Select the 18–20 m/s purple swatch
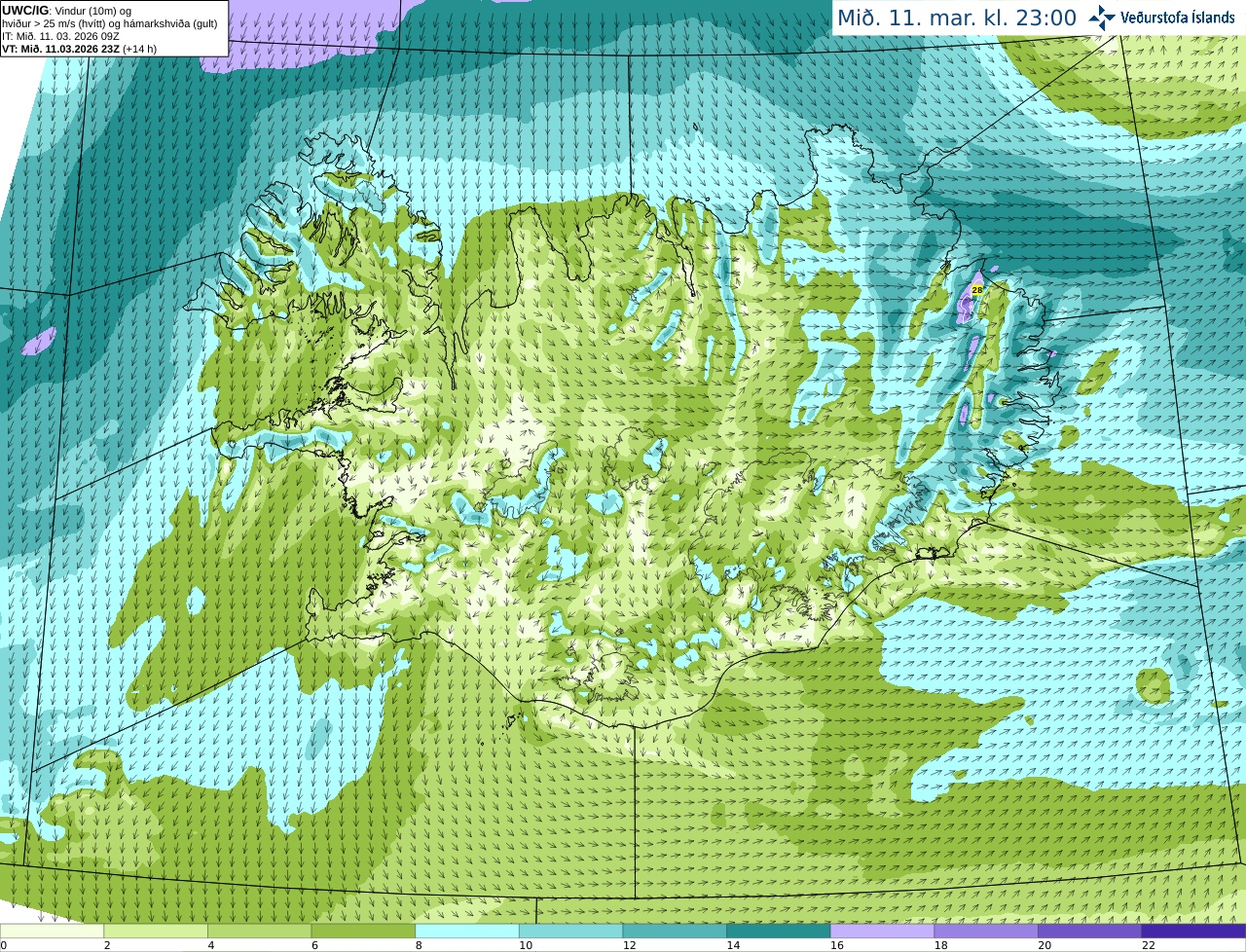Screen dimensions: 1246x952 [x=986, y=931]
